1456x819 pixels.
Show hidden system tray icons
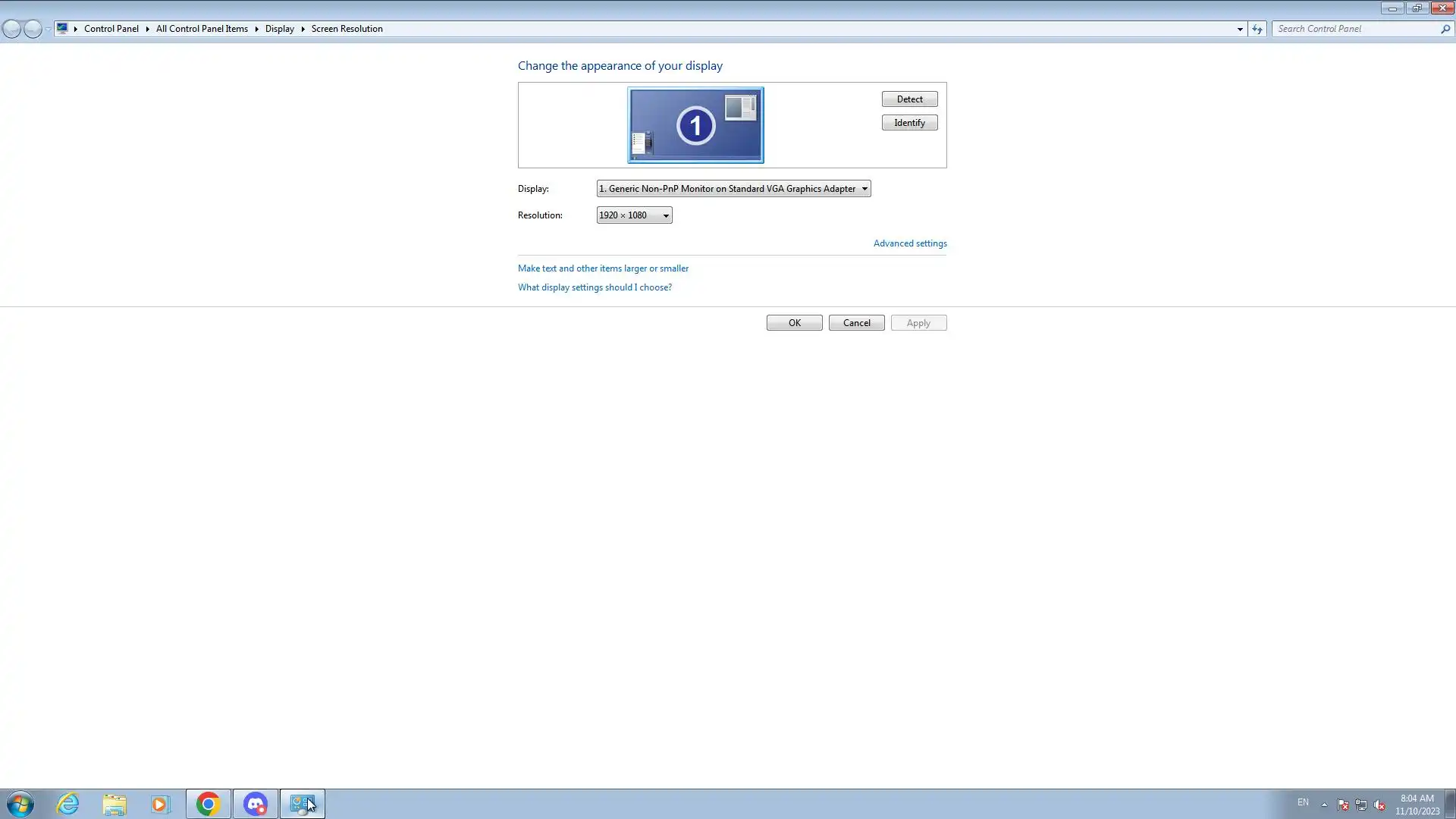point(1324,805)
